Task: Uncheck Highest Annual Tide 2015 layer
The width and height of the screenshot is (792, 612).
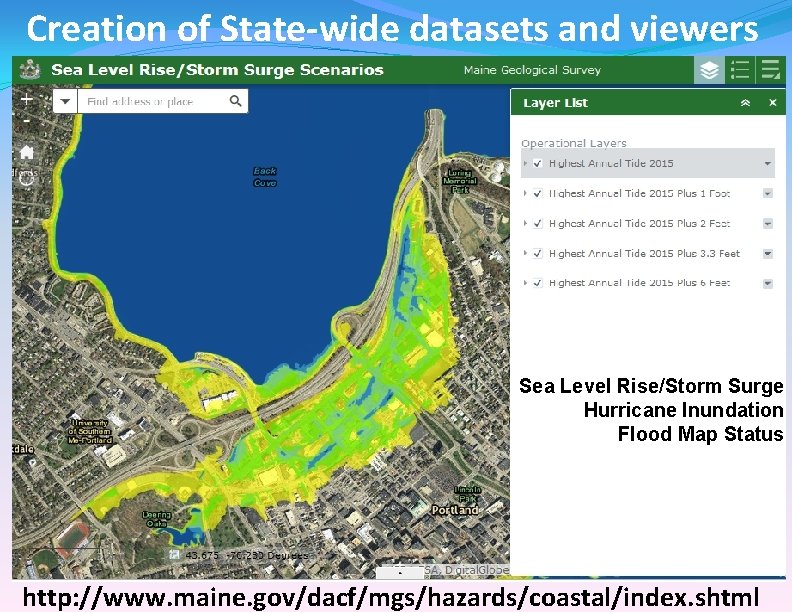Action: pyautogui.click(x=537, y=164)
